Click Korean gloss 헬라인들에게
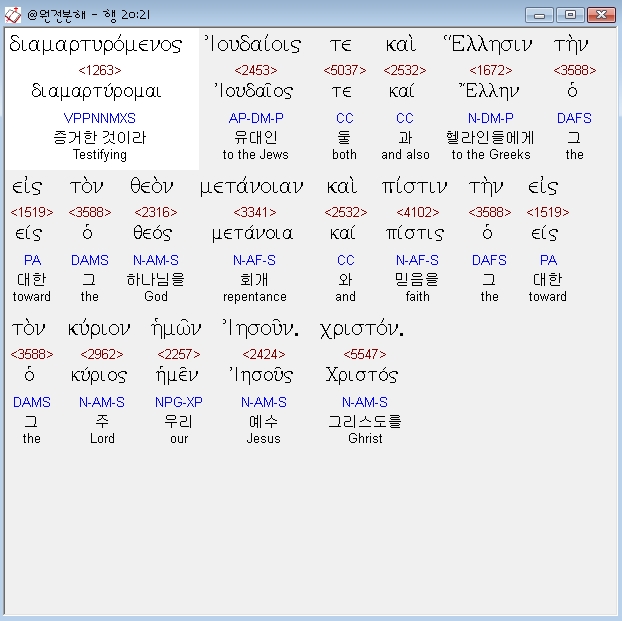Image resolution: width=622 pixels, height=621 pixels. point(490,137)
